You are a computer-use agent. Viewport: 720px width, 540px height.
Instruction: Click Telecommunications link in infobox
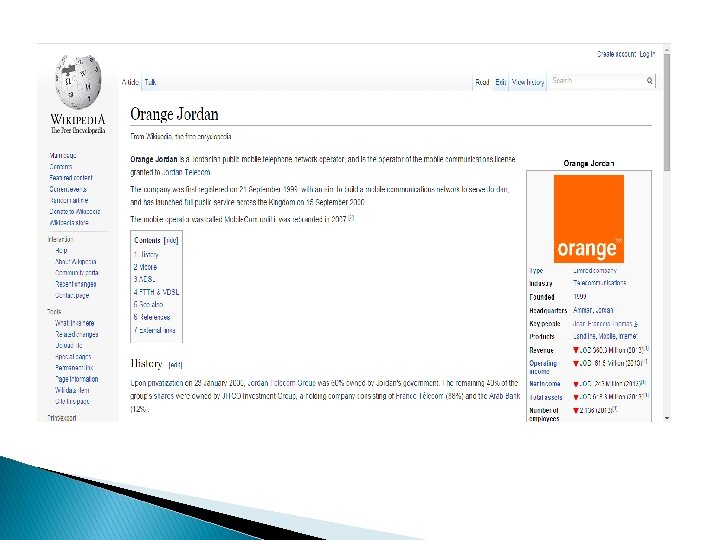(x=599, y=283)
